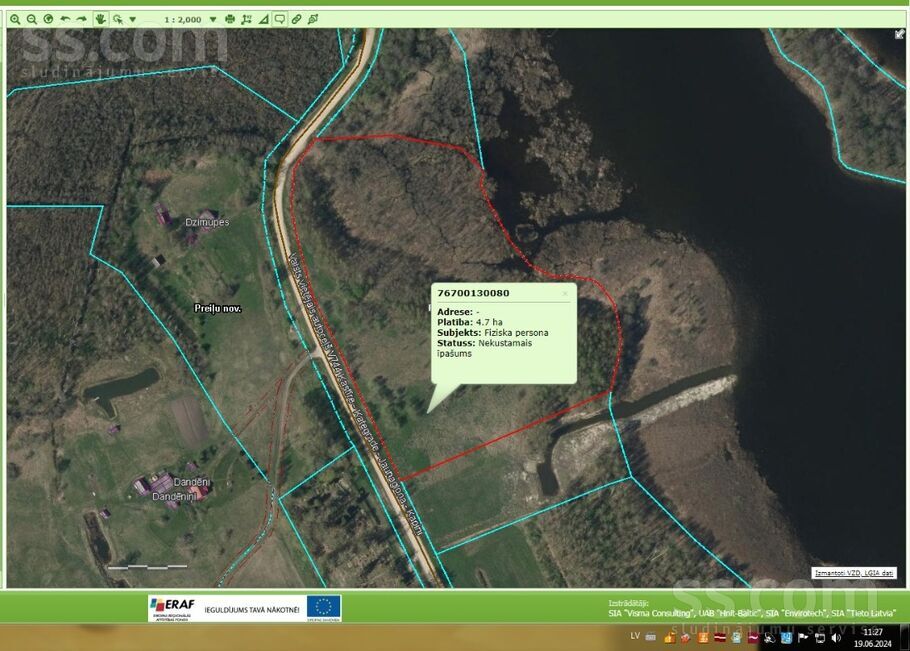Select the measure area triangle tool
The image size is (910, 651).
(x=263, y=19)
